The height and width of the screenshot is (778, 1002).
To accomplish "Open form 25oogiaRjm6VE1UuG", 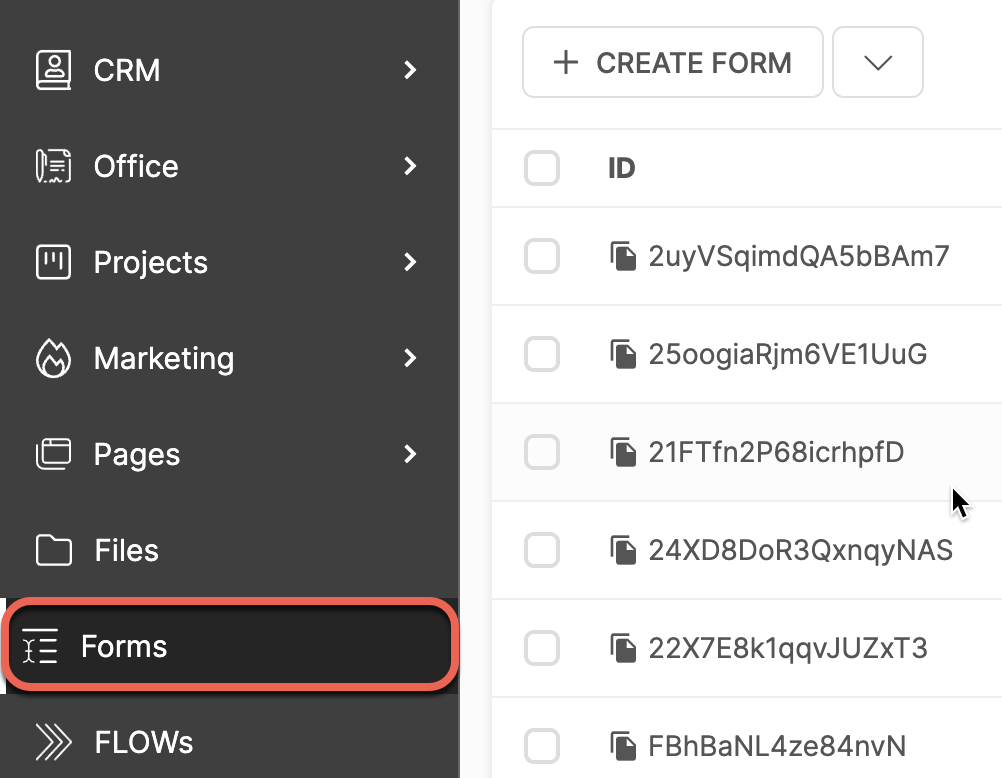I will click(x=787, y=354).
